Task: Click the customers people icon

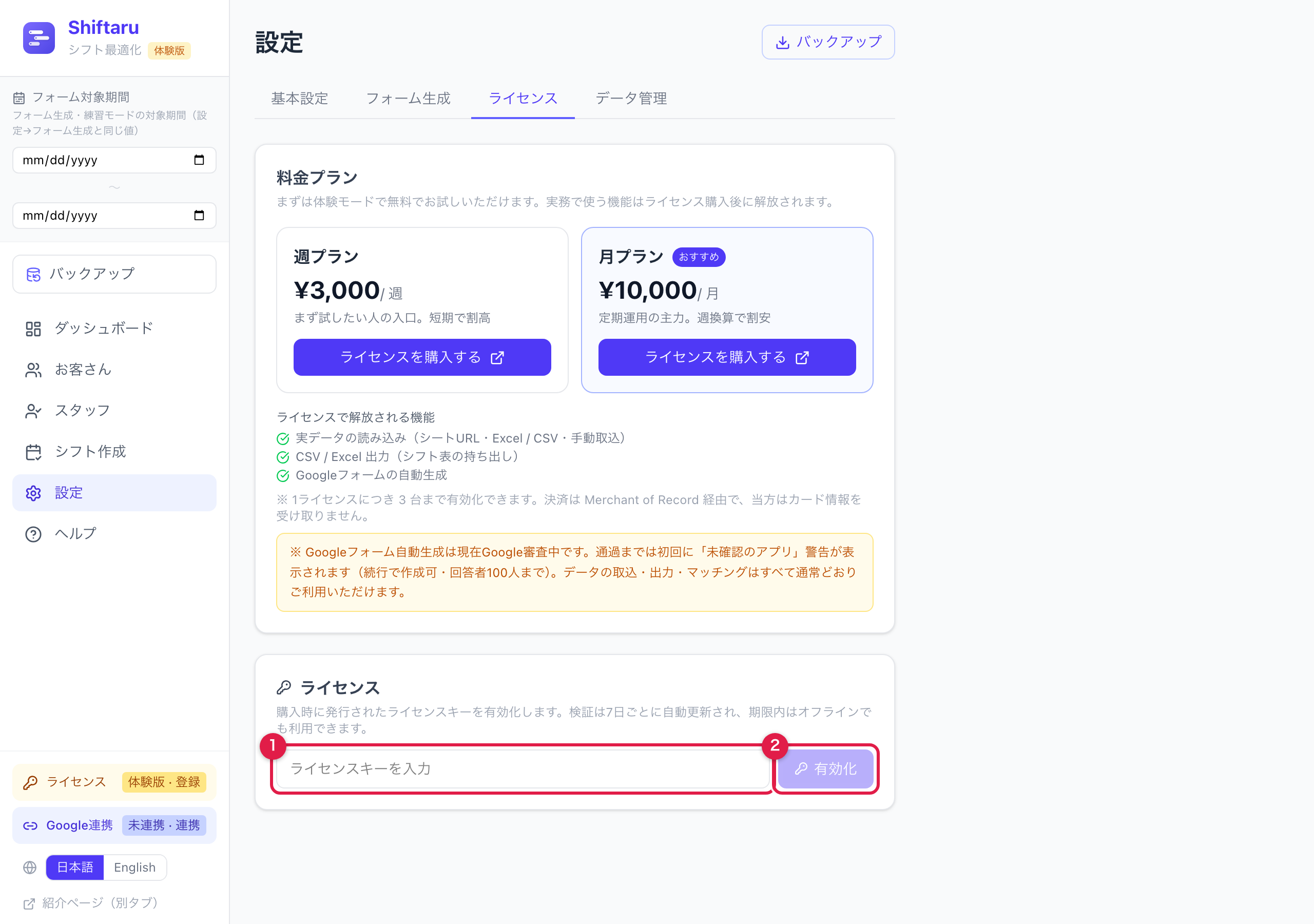Action: coord(33,371)
